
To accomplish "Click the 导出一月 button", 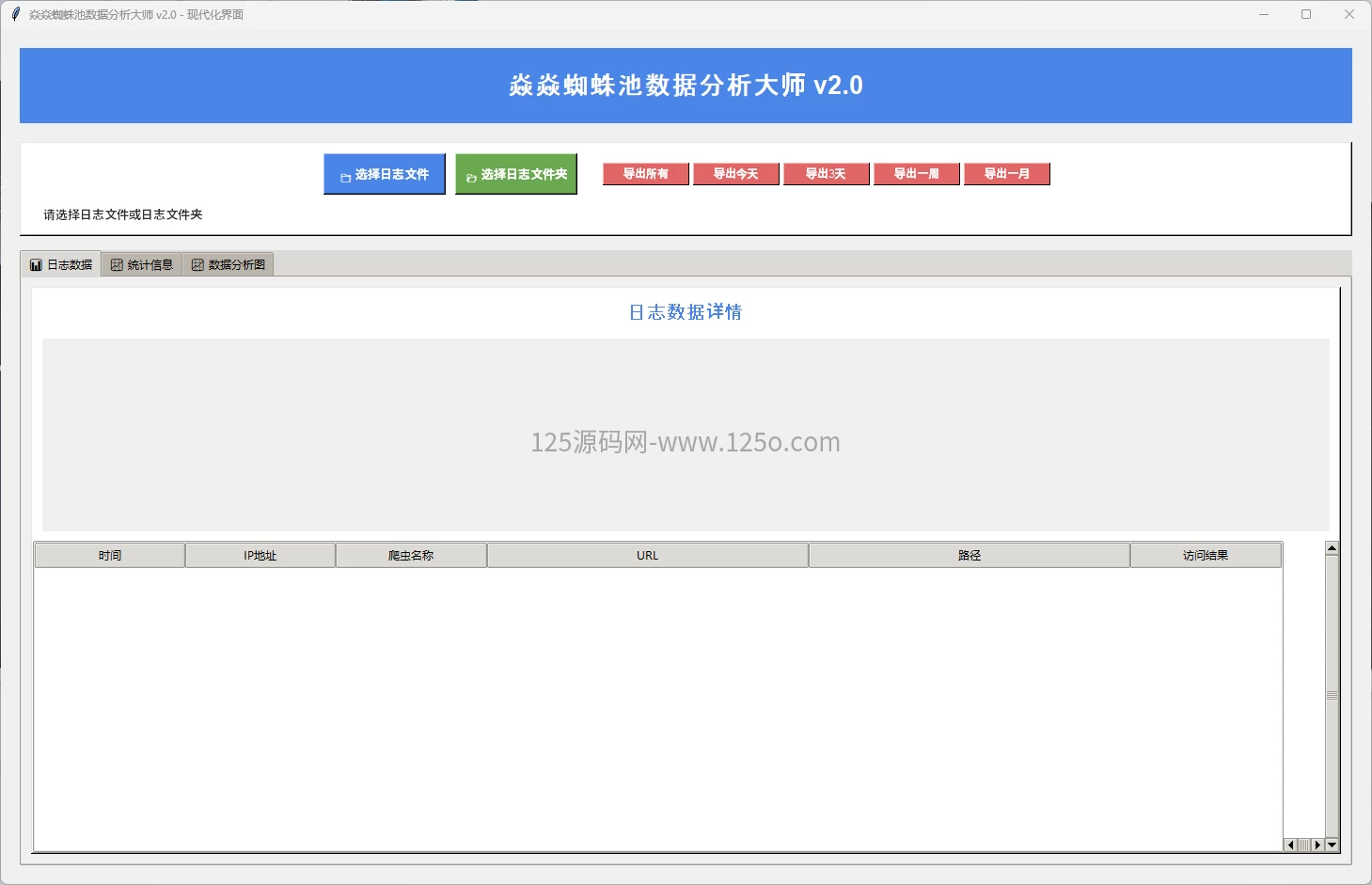I will coord(1006,174).
